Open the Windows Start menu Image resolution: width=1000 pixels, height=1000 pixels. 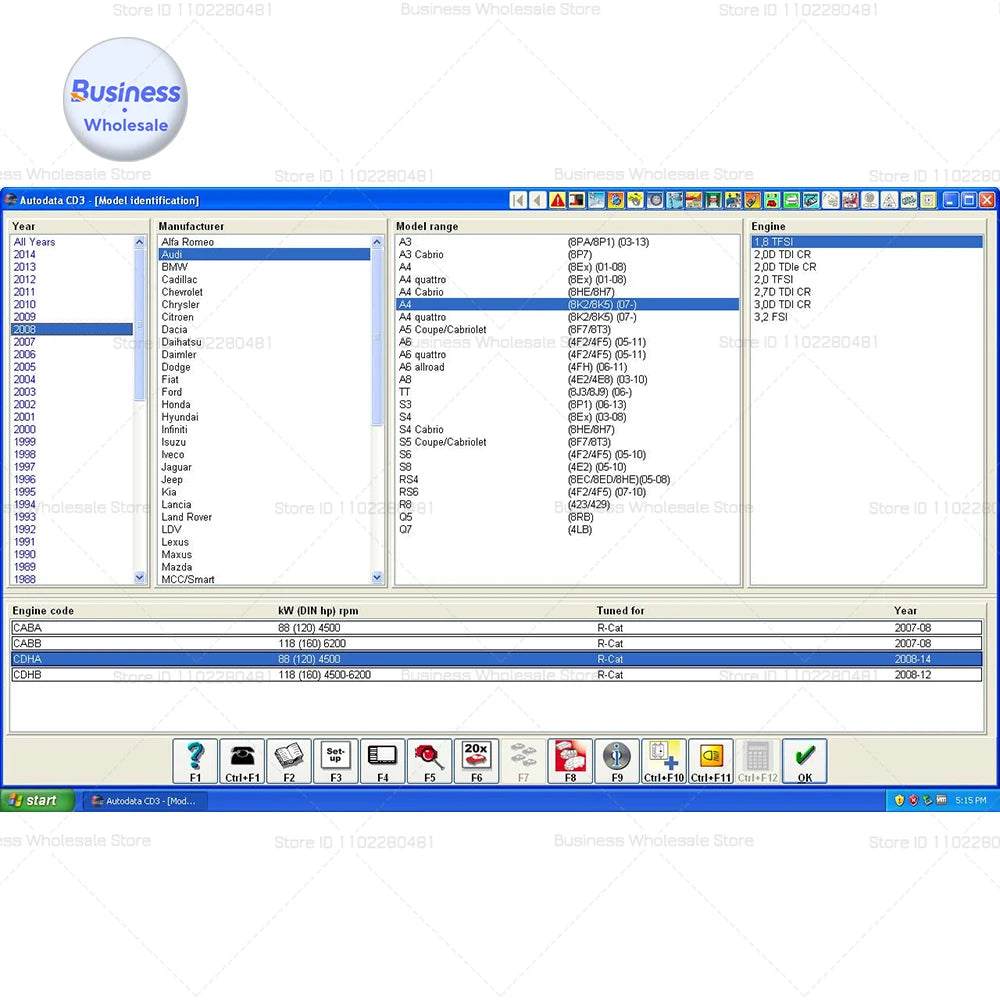[x=38, y=800]
